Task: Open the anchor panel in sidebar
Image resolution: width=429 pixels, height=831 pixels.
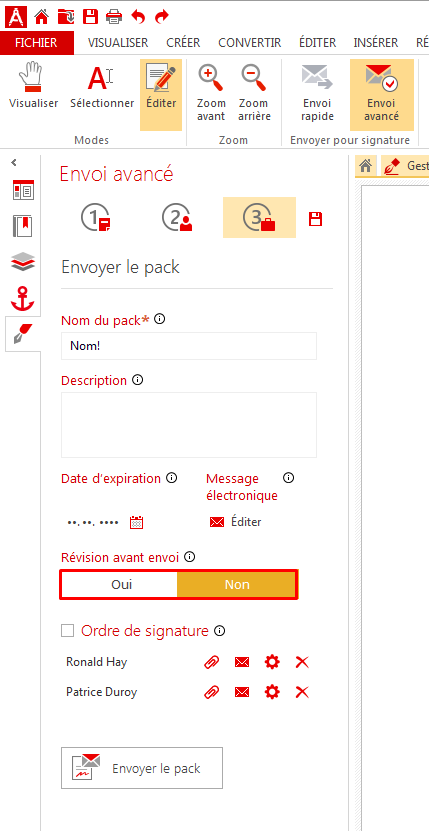Action: pos(23,299)
